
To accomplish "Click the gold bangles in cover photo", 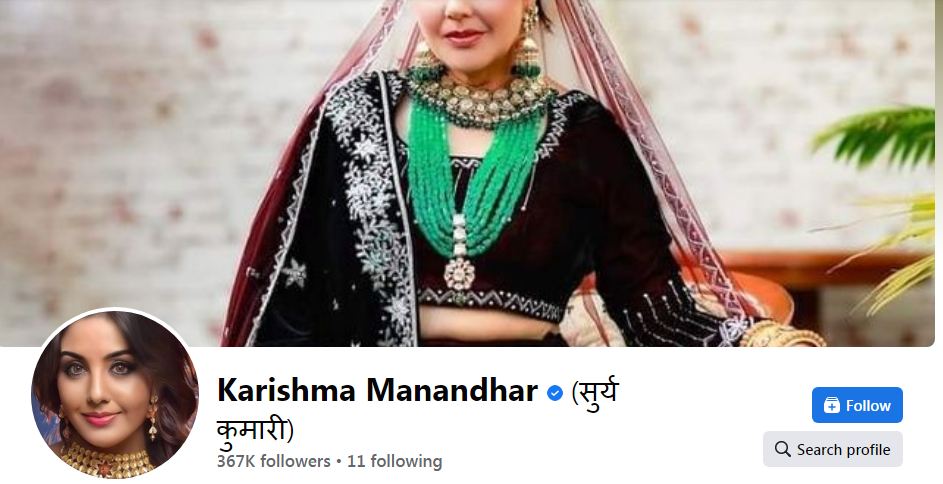I will tap(781, 334).
